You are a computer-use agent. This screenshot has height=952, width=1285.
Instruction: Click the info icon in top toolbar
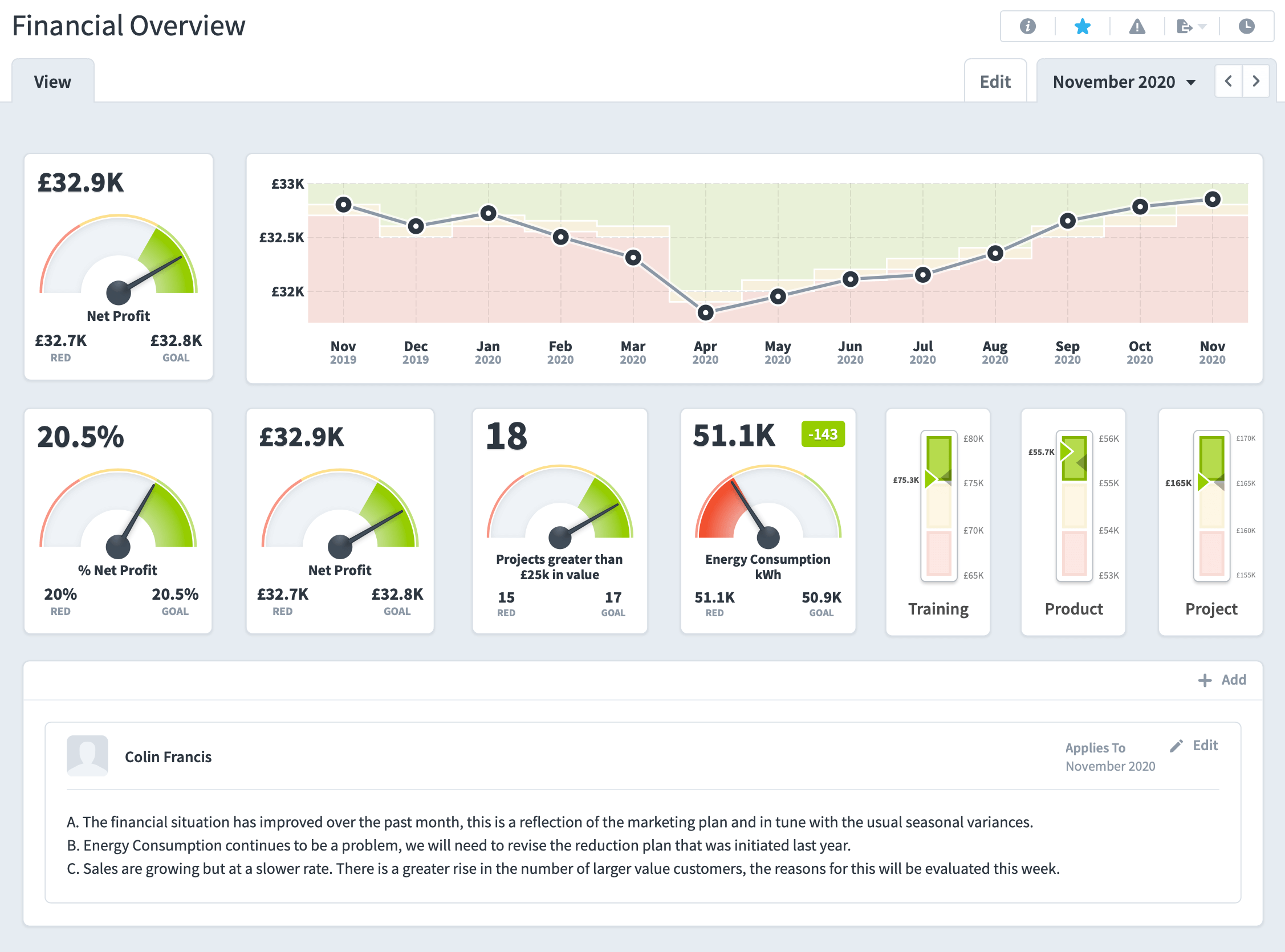(x=1027, y=27)
